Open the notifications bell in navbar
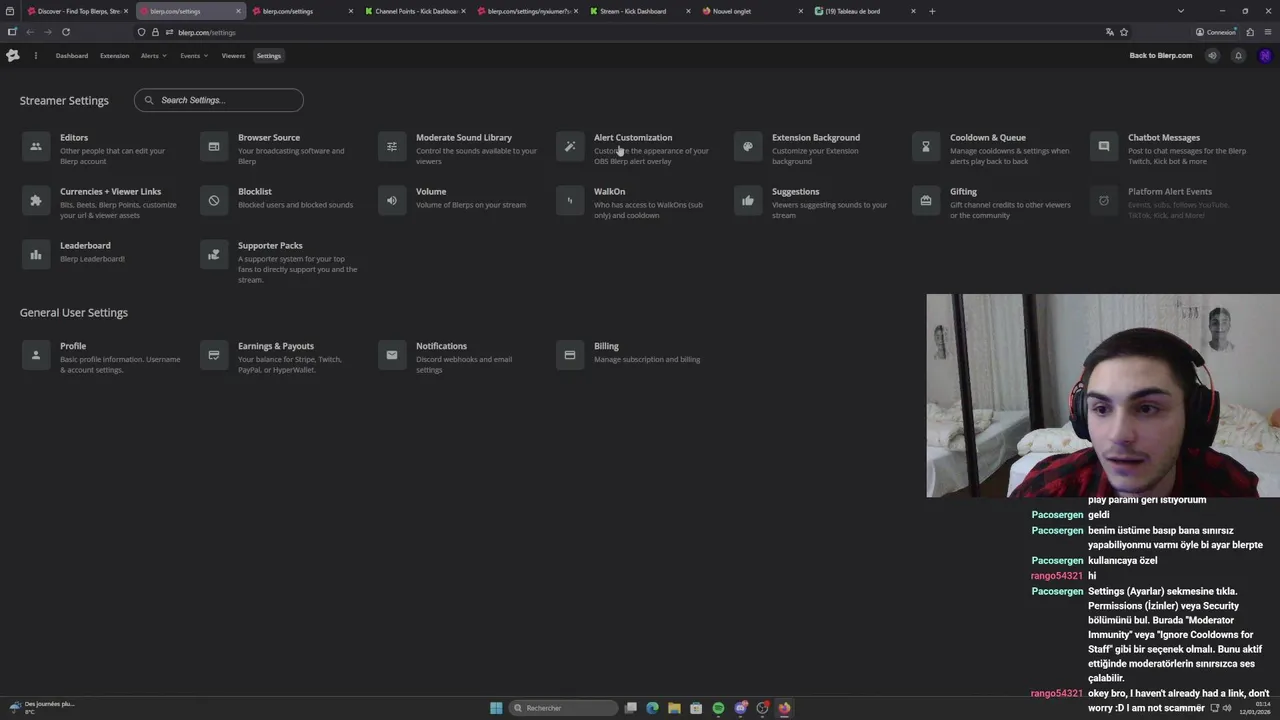This screenshot has width=1280, height=720. click(x=1238, y=56)
